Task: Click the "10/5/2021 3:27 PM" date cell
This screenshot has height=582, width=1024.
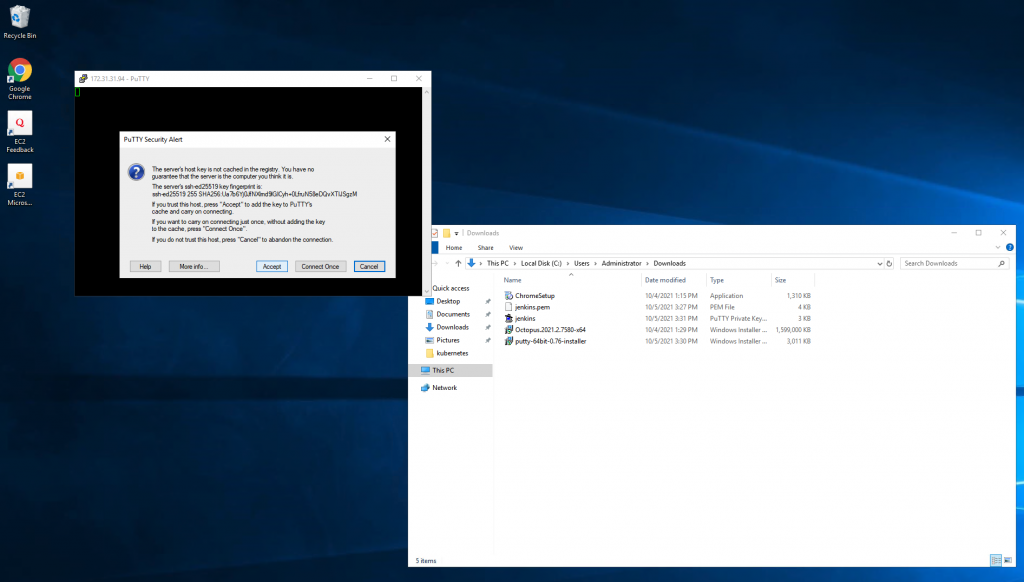Action: (671, 307)
